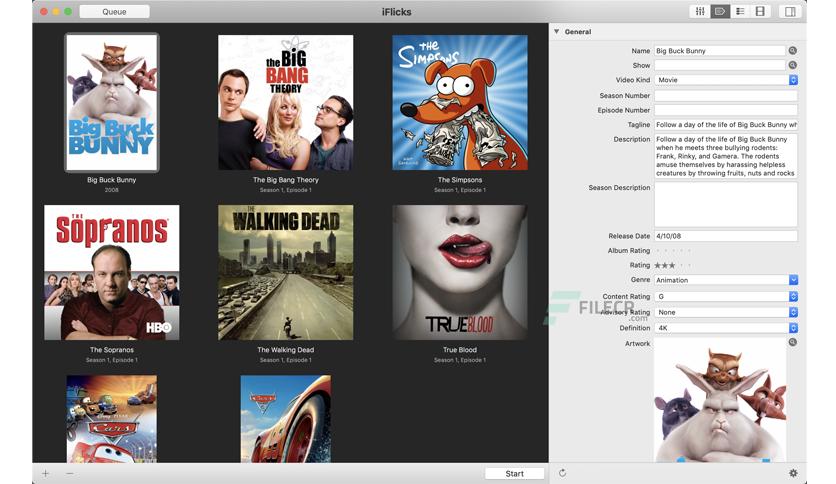Click into the Description text area

(x=726, y=156)
